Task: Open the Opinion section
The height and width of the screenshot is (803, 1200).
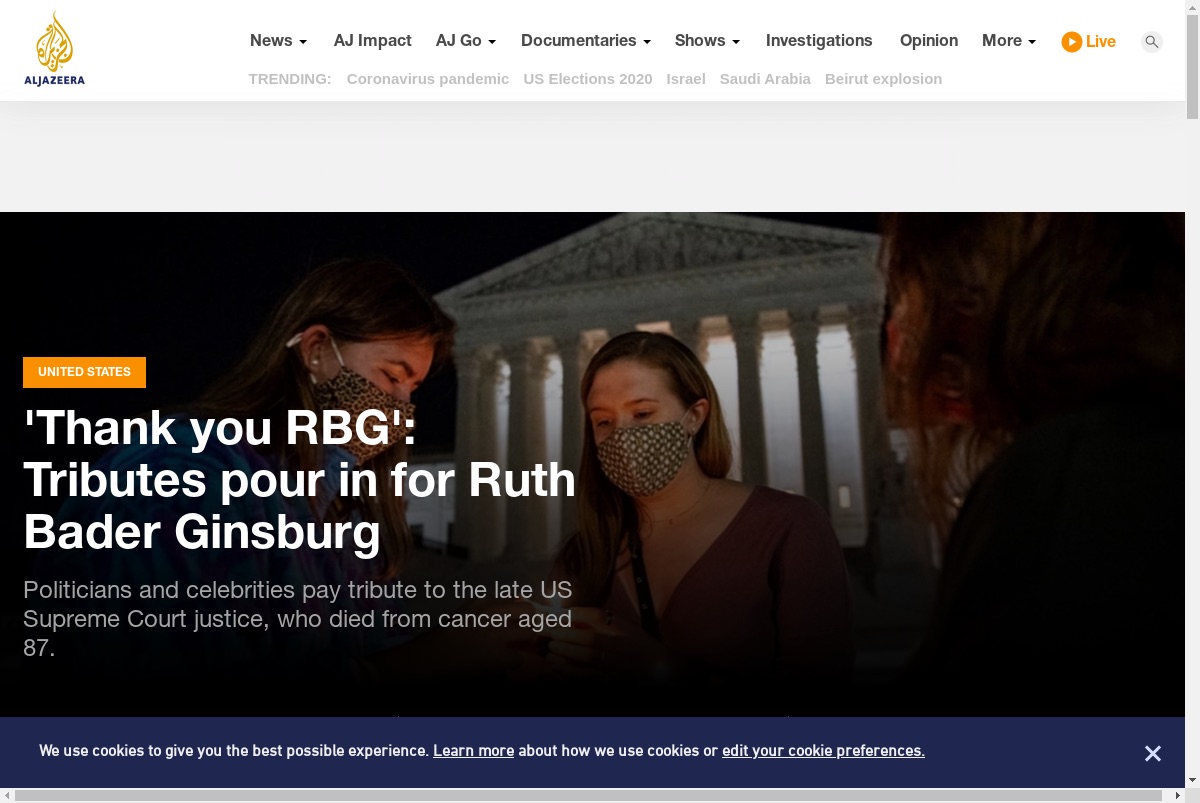Action: click(x=929, y=41)
